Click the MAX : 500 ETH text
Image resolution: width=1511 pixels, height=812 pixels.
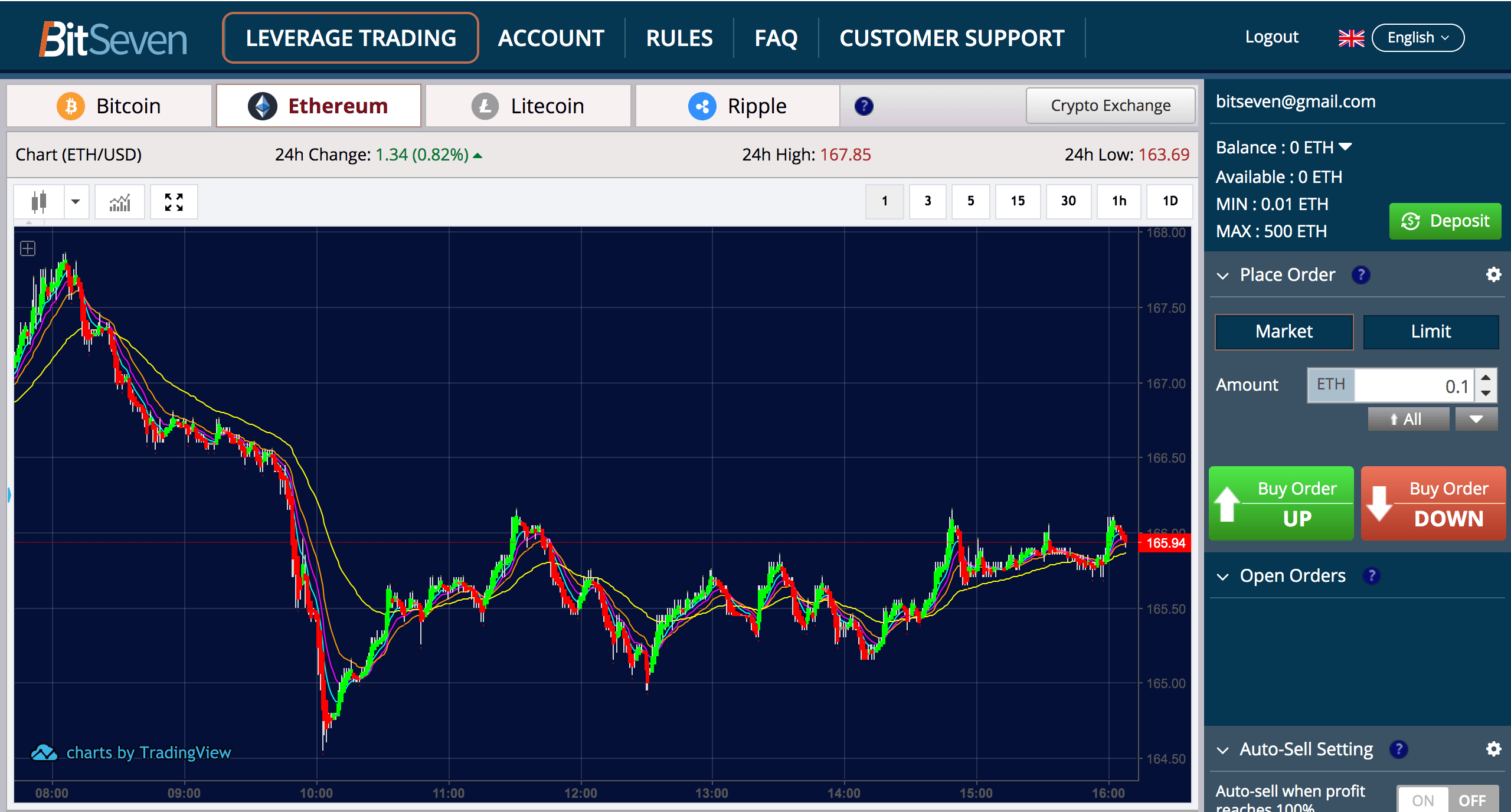click(1271, 231)
